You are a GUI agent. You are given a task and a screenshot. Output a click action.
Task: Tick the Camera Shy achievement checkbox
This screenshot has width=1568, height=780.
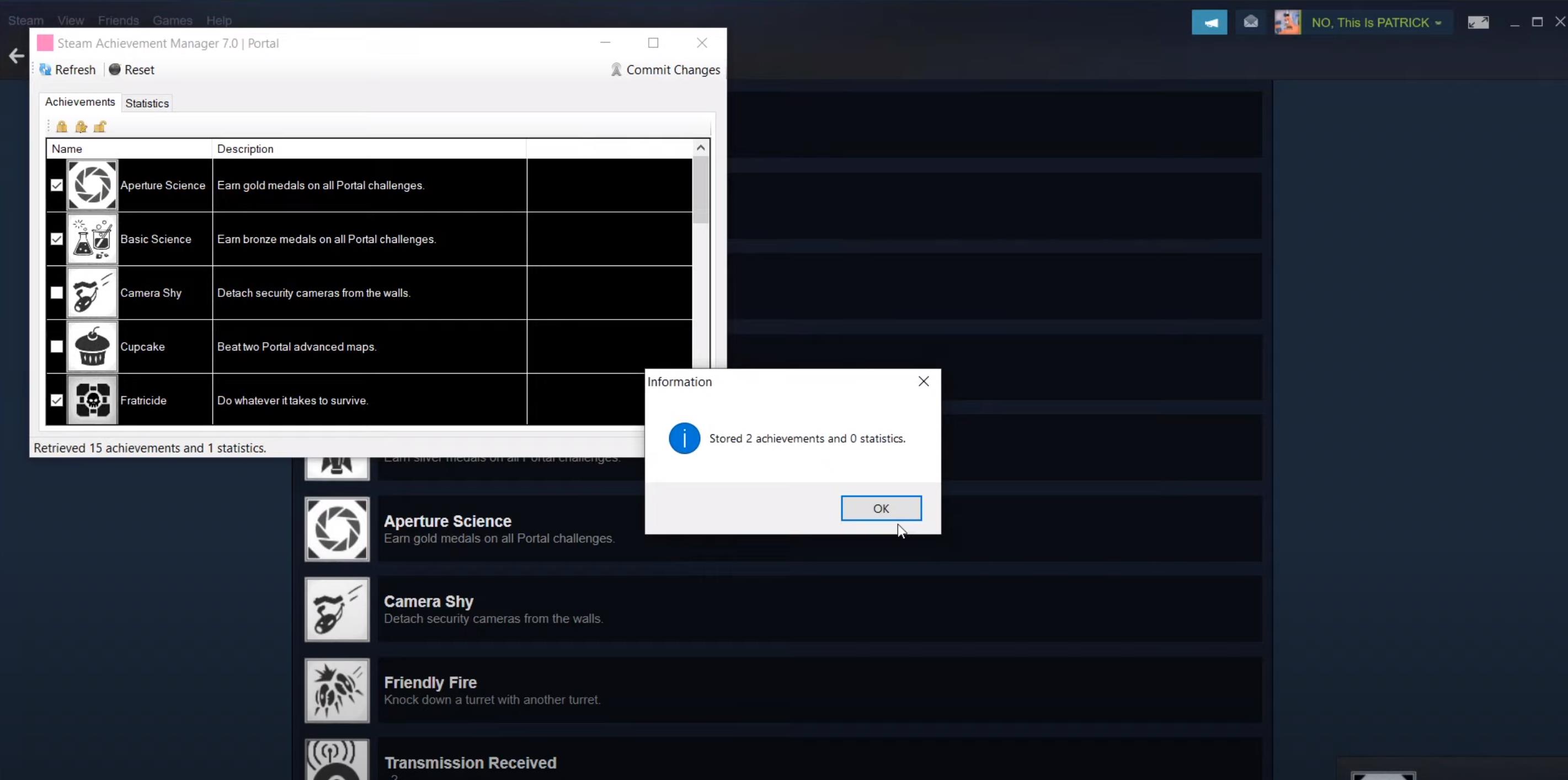57,293
